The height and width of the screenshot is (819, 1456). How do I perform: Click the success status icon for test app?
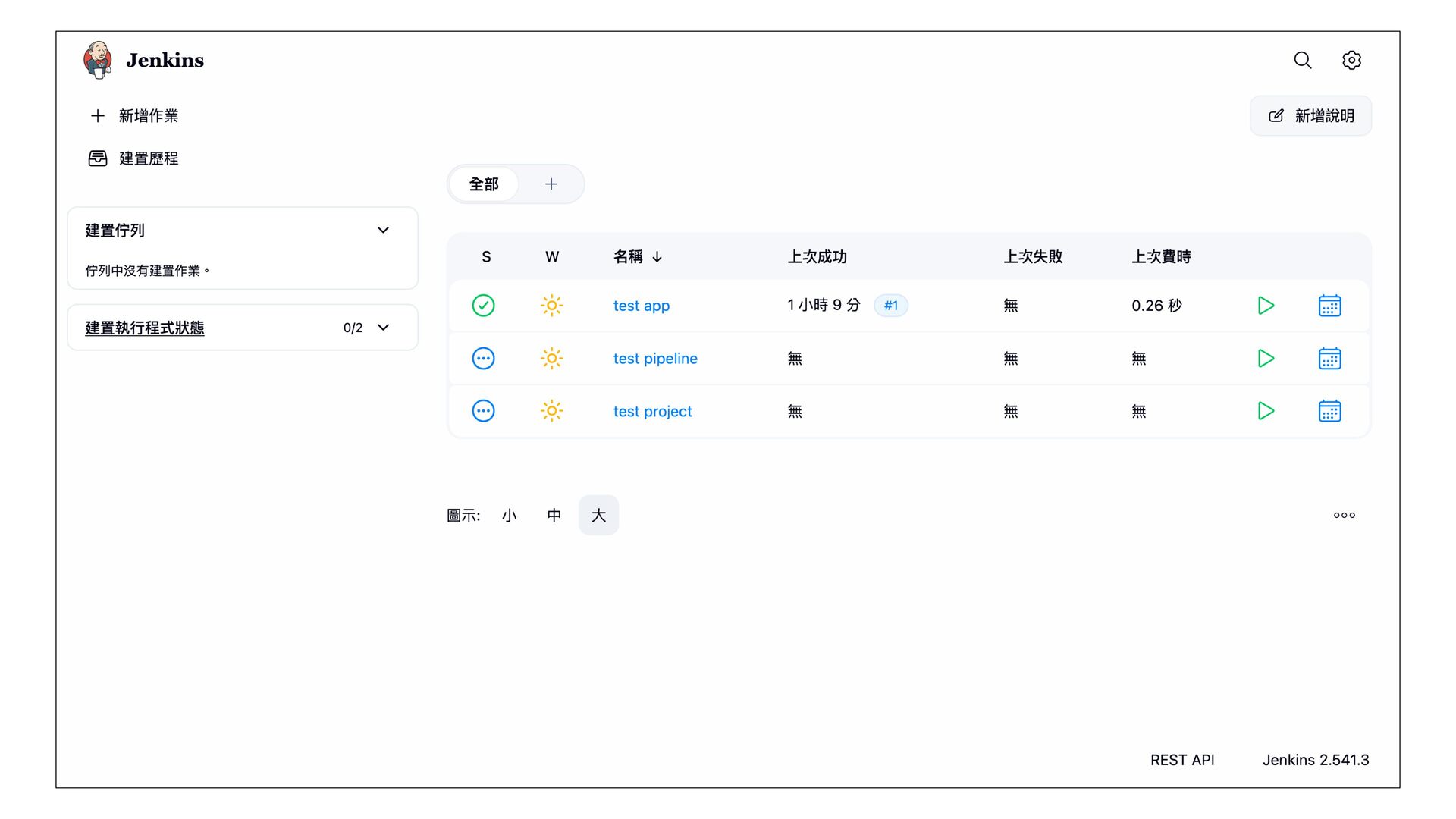coord(483,306)
